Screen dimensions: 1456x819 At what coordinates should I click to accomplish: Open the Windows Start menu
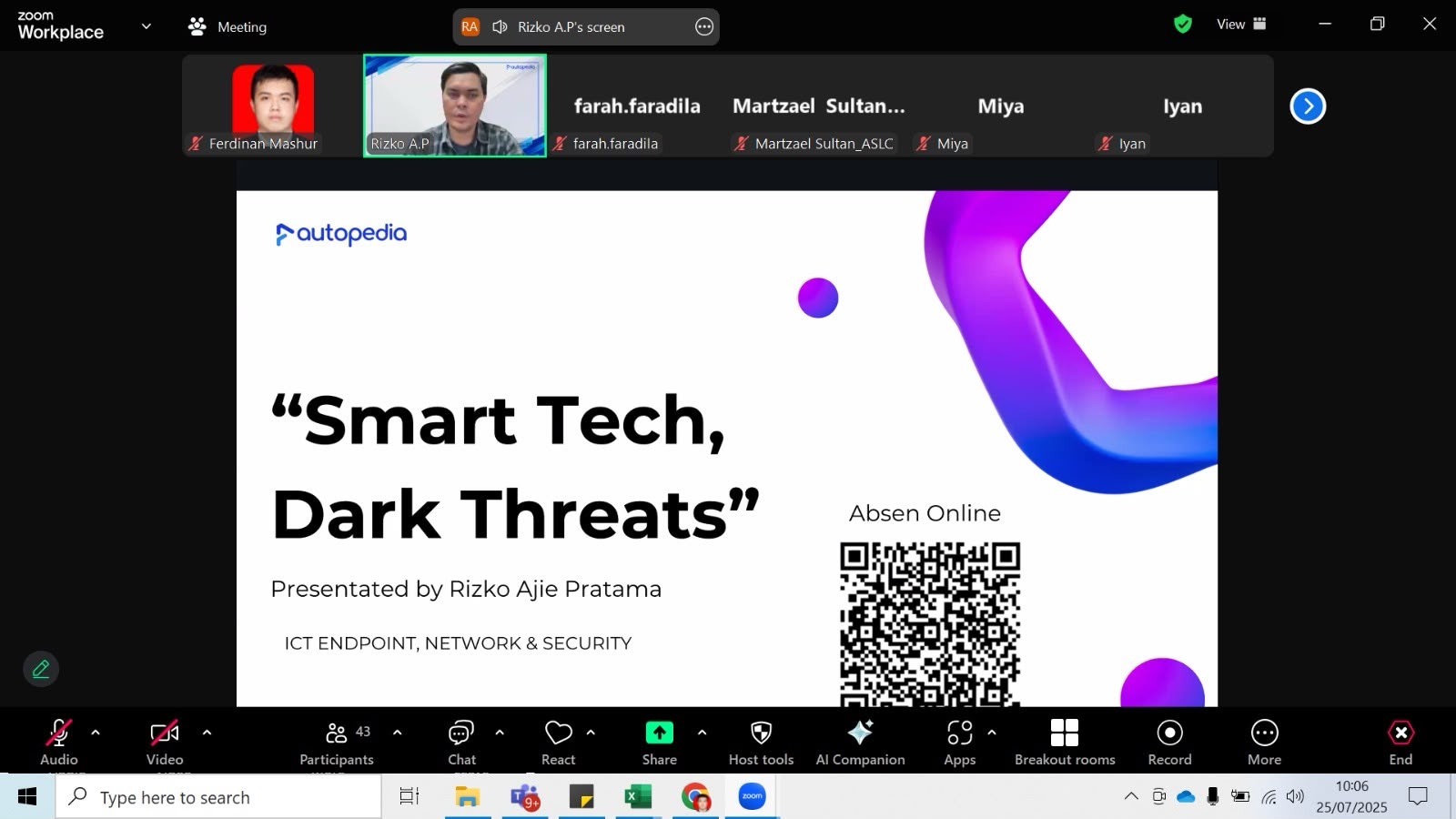(x=27, y=797)
